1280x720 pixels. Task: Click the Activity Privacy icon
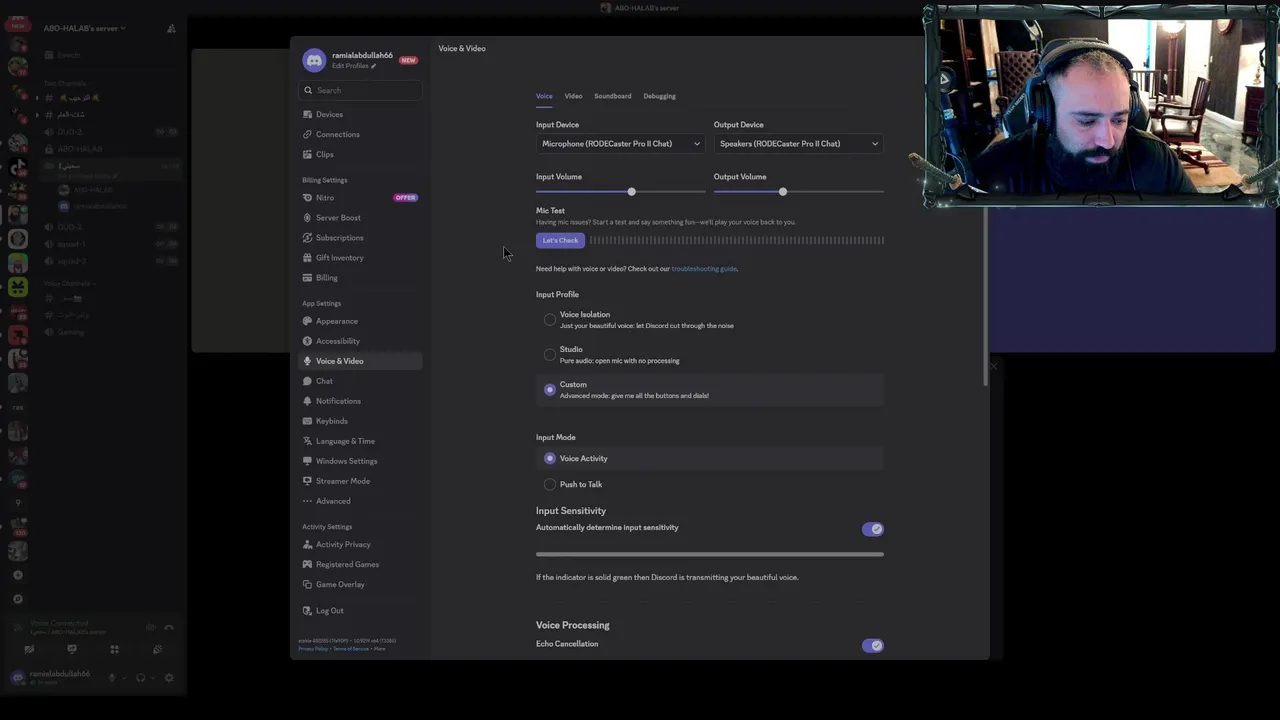(308, 545)
